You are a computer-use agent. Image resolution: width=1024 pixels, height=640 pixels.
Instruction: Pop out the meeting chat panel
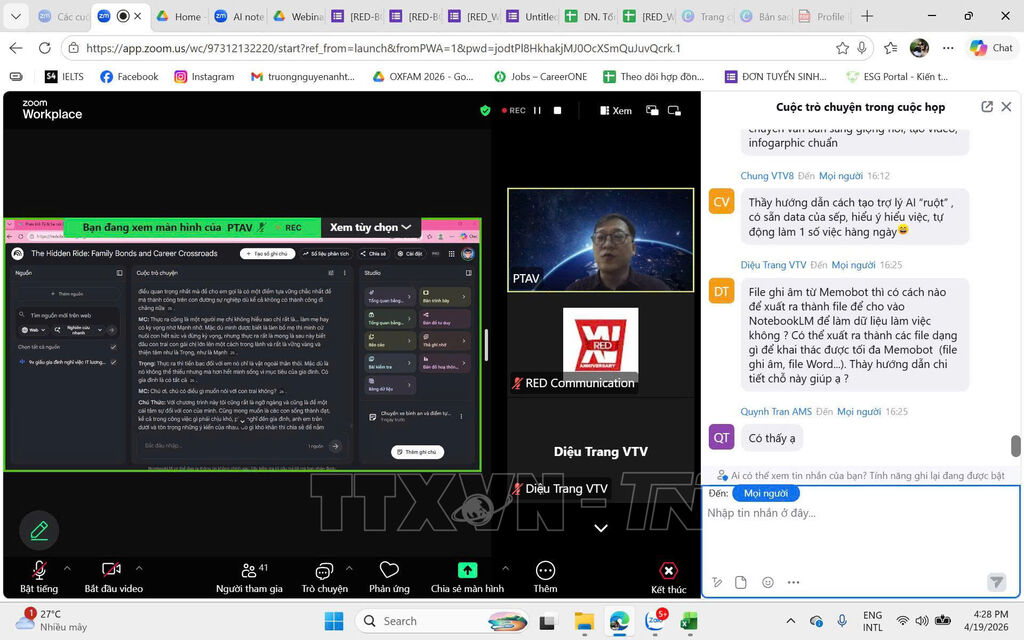pyautogui.click(x=987, y=107)
